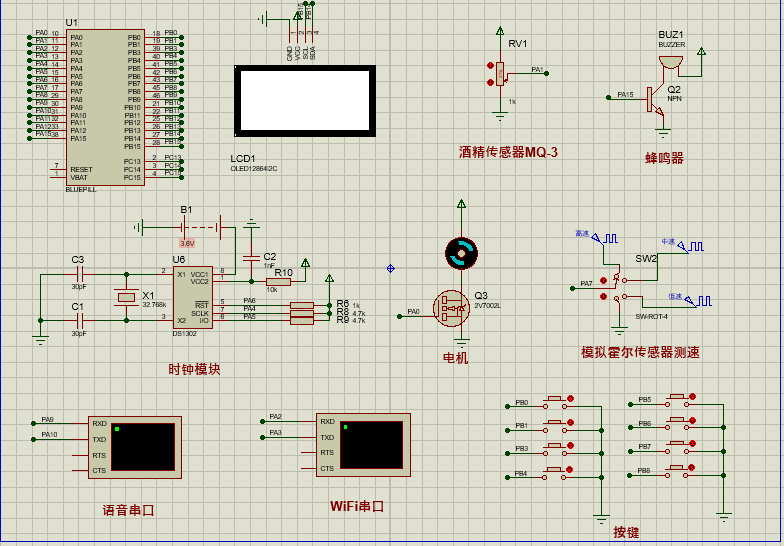Select the WiFi串口 virtual terminal
The height and width of the screenshot is (546, 784).
[x=364, y=445]
